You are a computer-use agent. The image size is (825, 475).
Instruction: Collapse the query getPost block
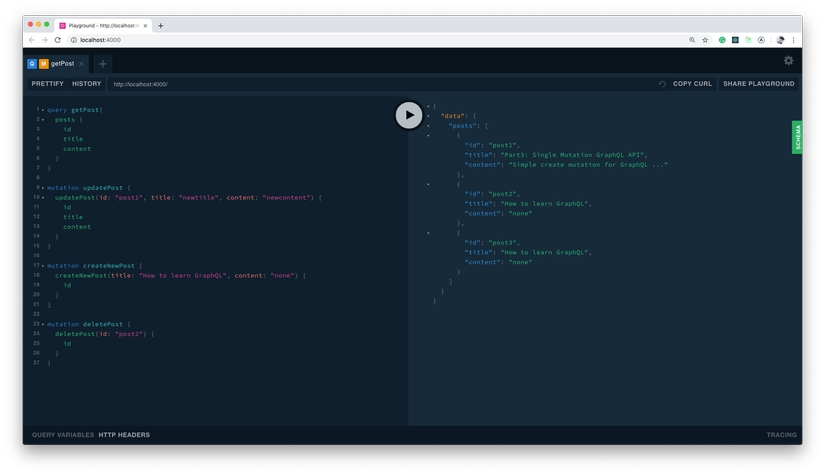pos(43,110)
